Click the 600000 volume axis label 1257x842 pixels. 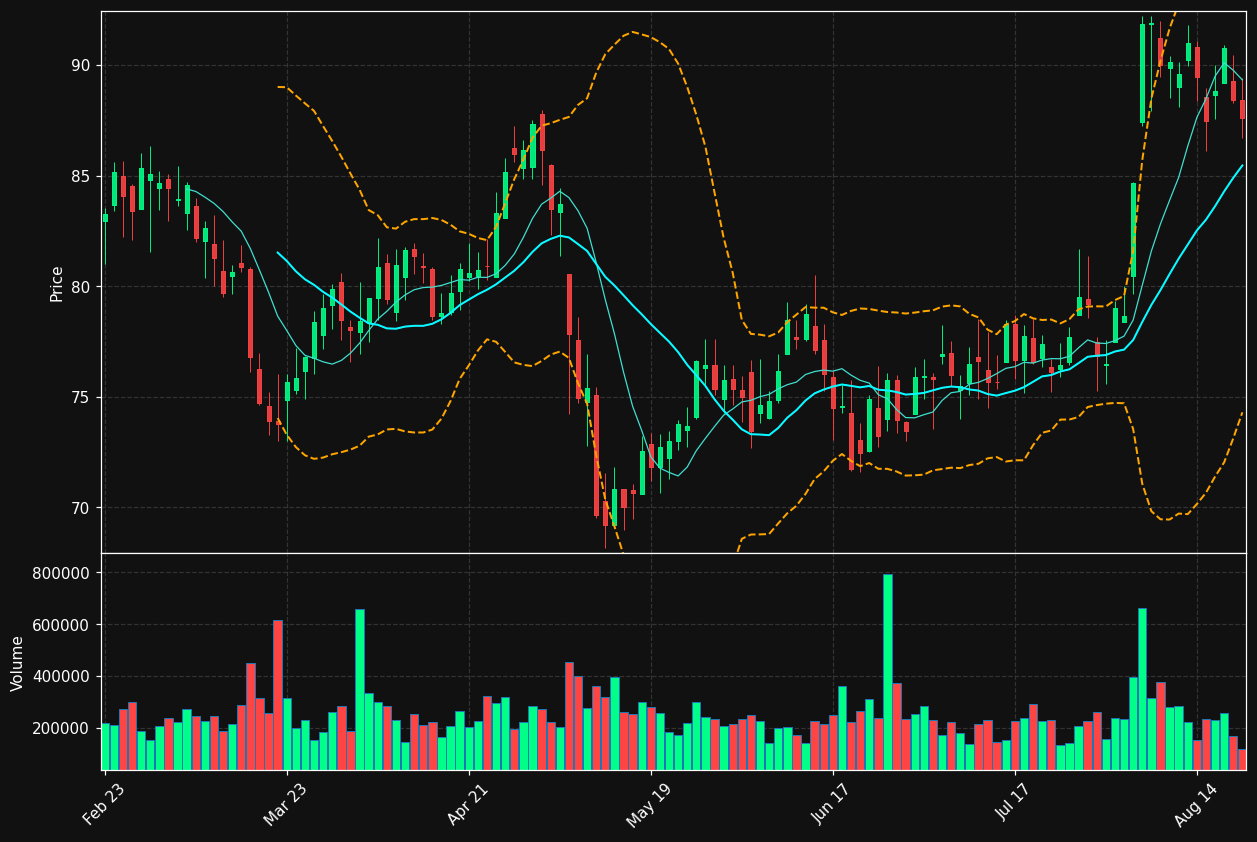pyautogui.click(x=63, y=625)
